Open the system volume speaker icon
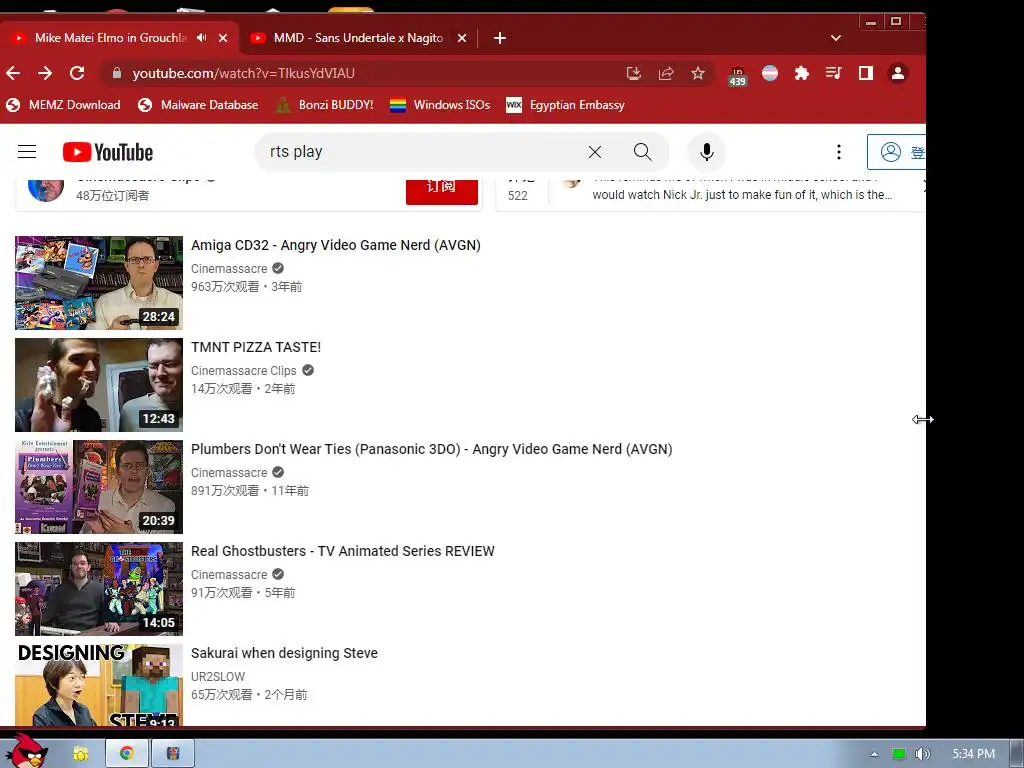This screenshot has width=1024, height=768. click(921, 754)
